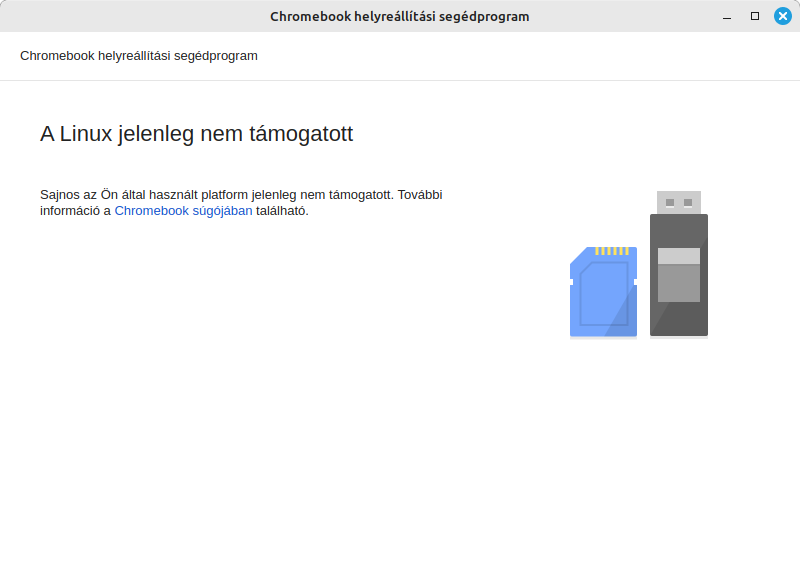The image size is (800, 582).
Task: Click the header text 'Chromebook helyreállítási segédprogram'
Action: (139, 56)
